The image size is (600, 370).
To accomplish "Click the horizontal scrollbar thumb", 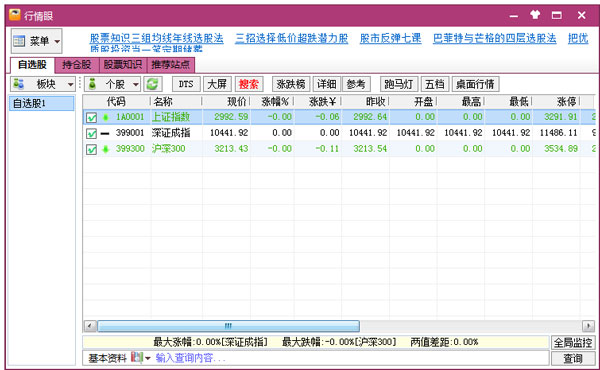I will (228, 326).
